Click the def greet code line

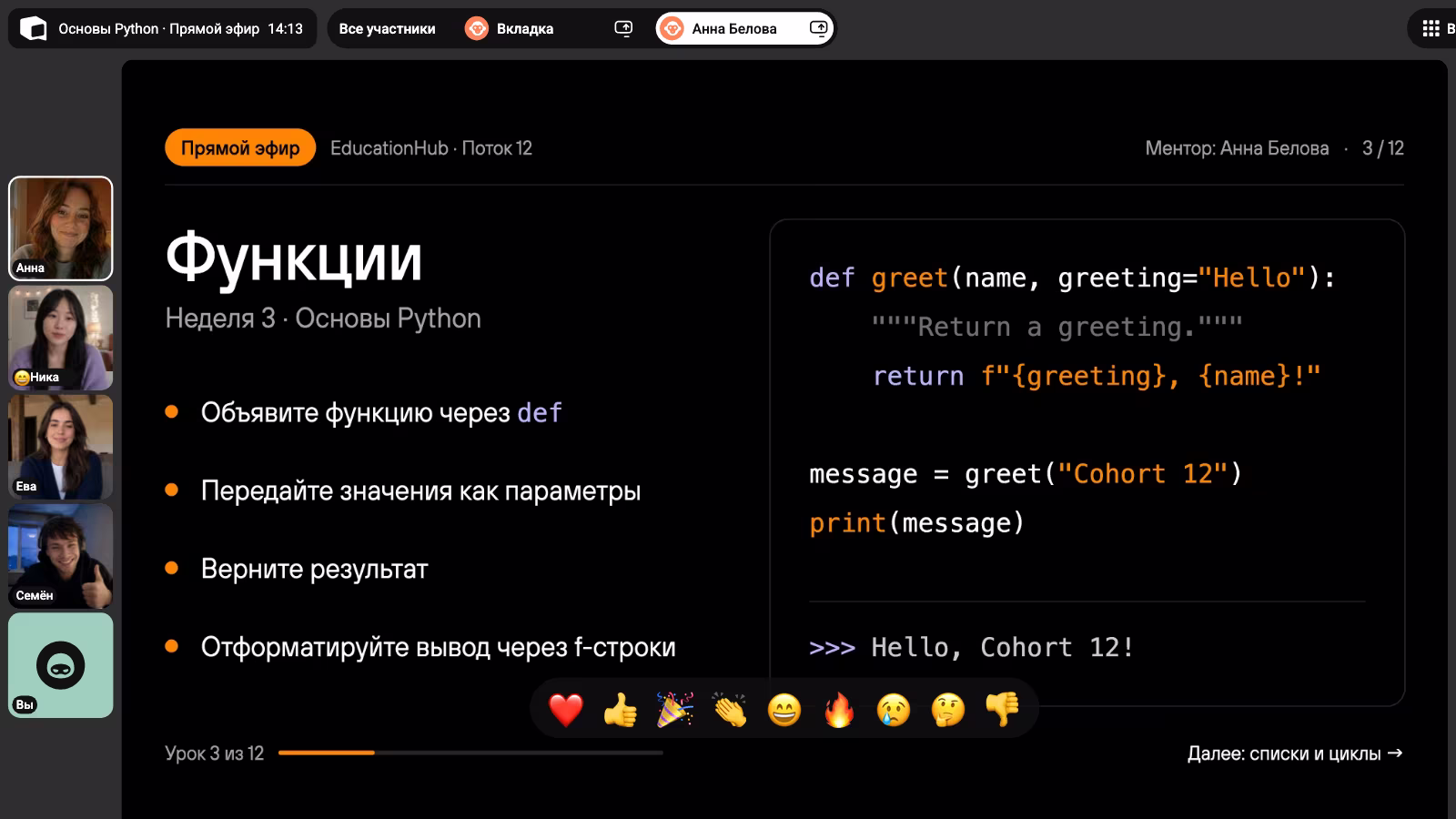1073,278
